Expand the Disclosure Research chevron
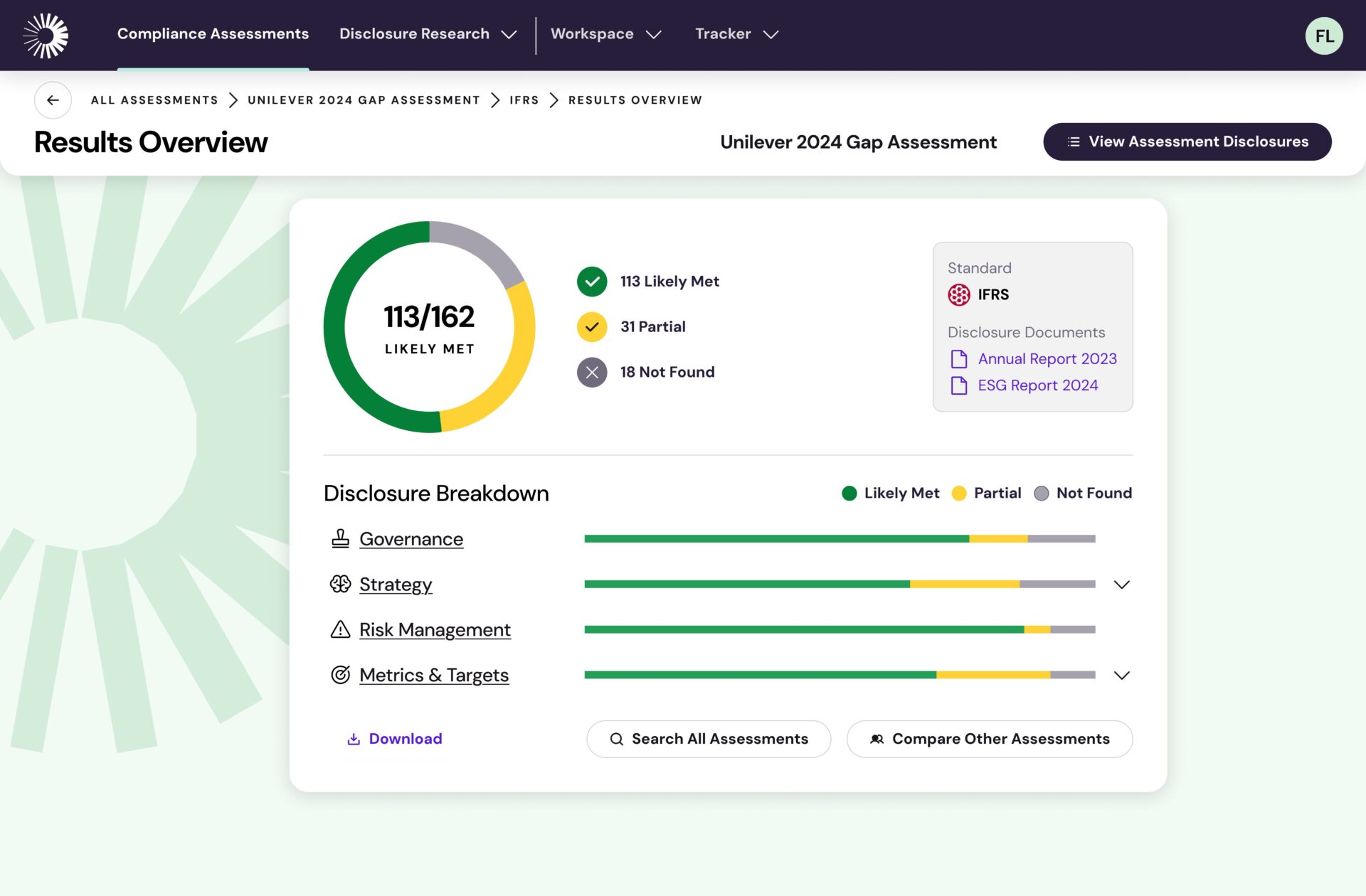This screenshot has height=896, width=1366. (x=509, y=34)
